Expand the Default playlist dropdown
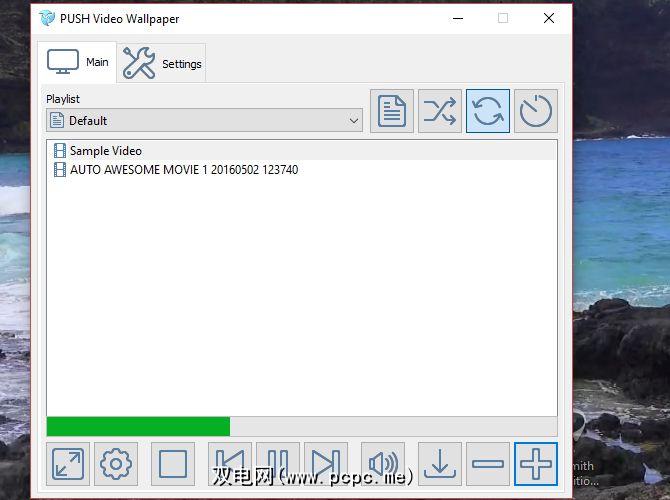Screen dimensions: 670x500 [204, 121]
